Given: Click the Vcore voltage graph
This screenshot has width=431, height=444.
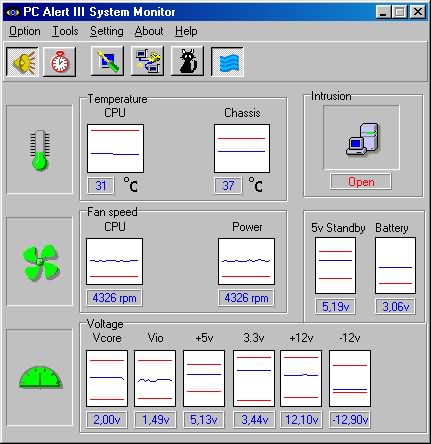Looking at the screenshot, I should [x=107, y=378].
